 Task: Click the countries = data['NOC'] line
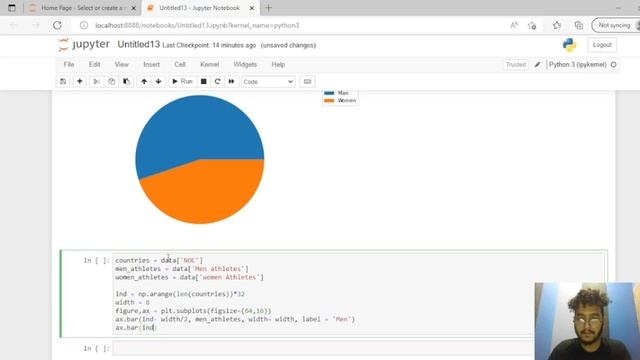[x=159, y=260]
